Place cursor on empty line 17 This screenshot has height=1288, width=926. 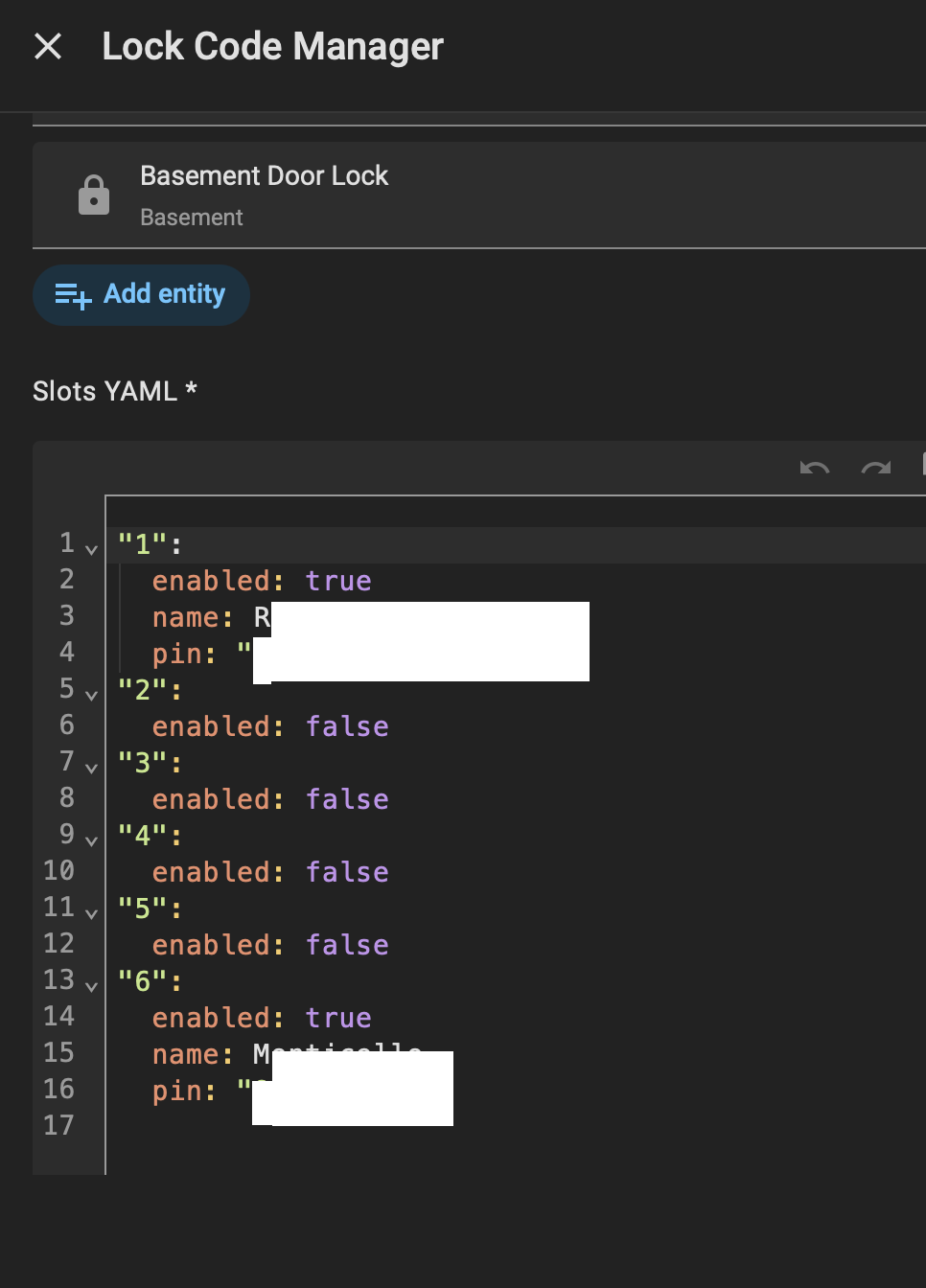pyautogui.click(x=383, y=1126)
